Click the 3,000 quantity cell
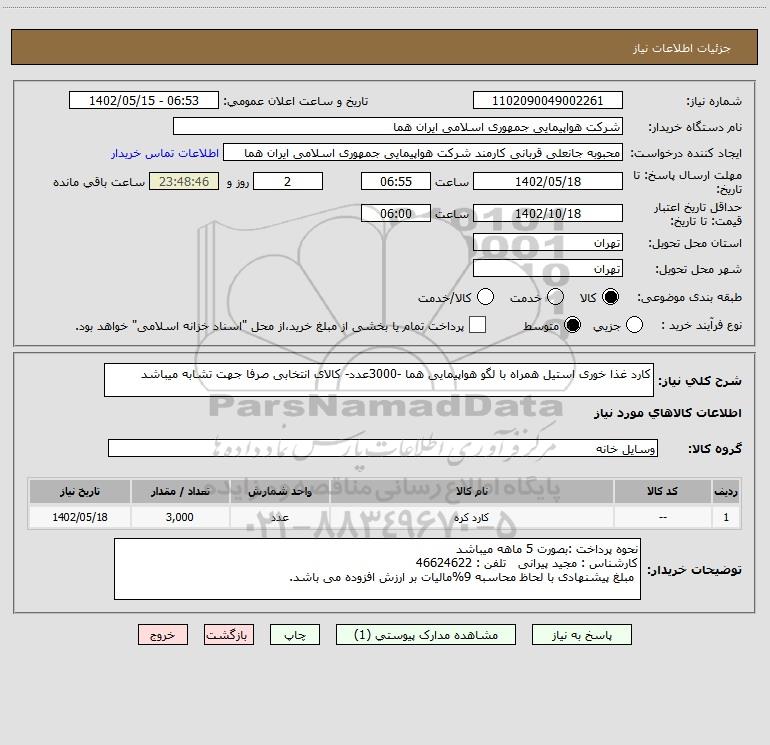 (x=180, y=517)
